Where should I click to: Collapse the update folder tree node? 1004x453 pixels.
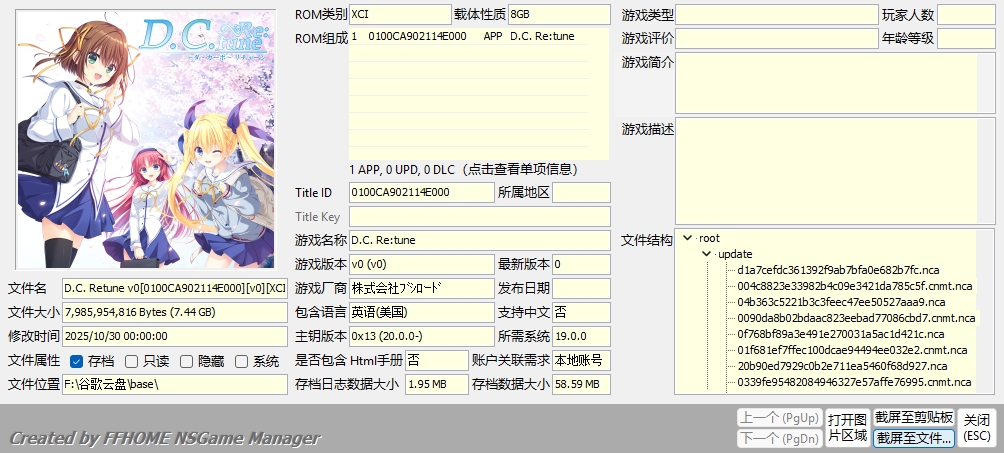[x=707, y=254]
